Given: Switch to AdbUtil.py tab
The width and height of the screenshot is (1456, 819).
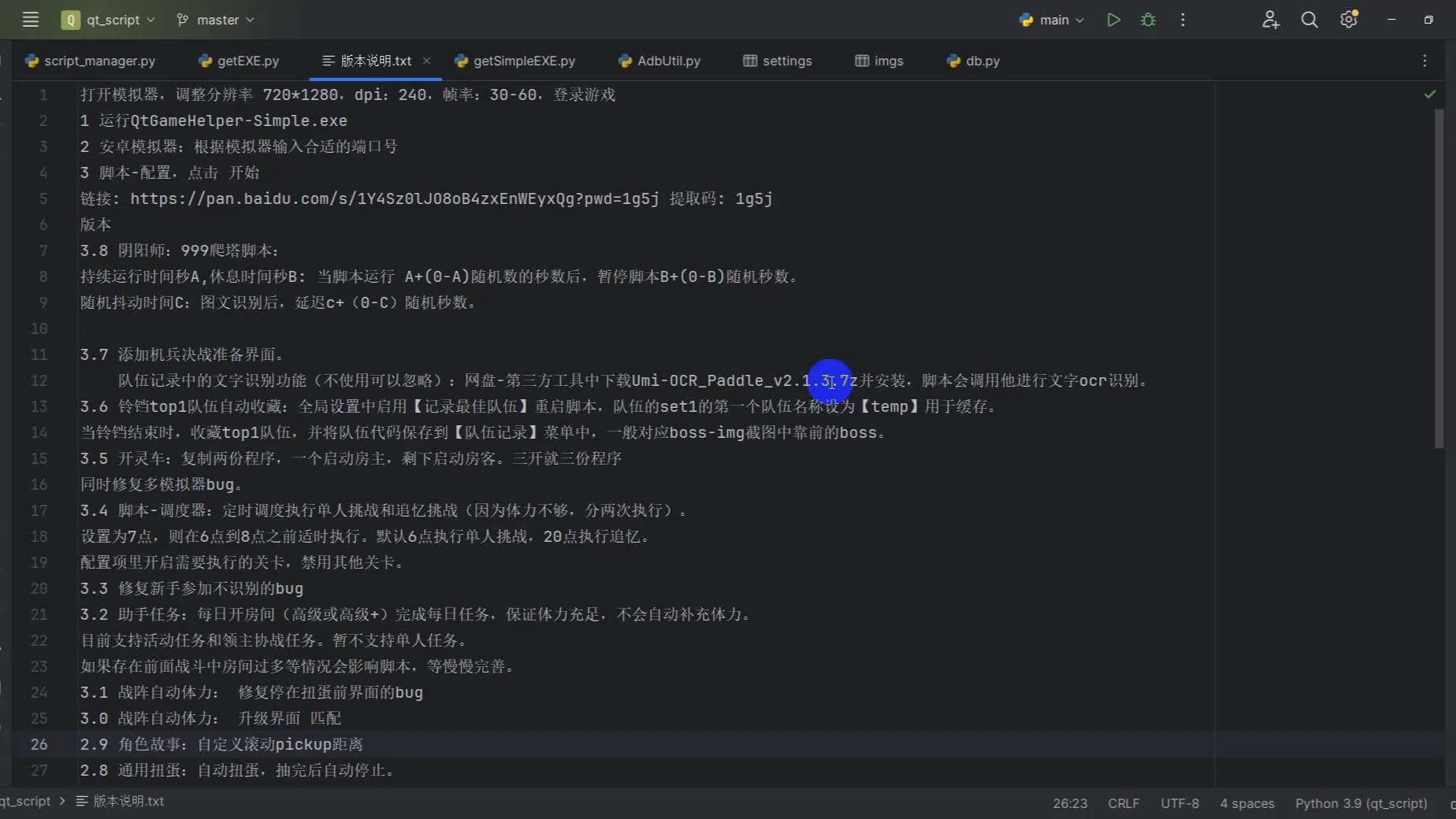Looking at the screenshot, I should (659, 61).
